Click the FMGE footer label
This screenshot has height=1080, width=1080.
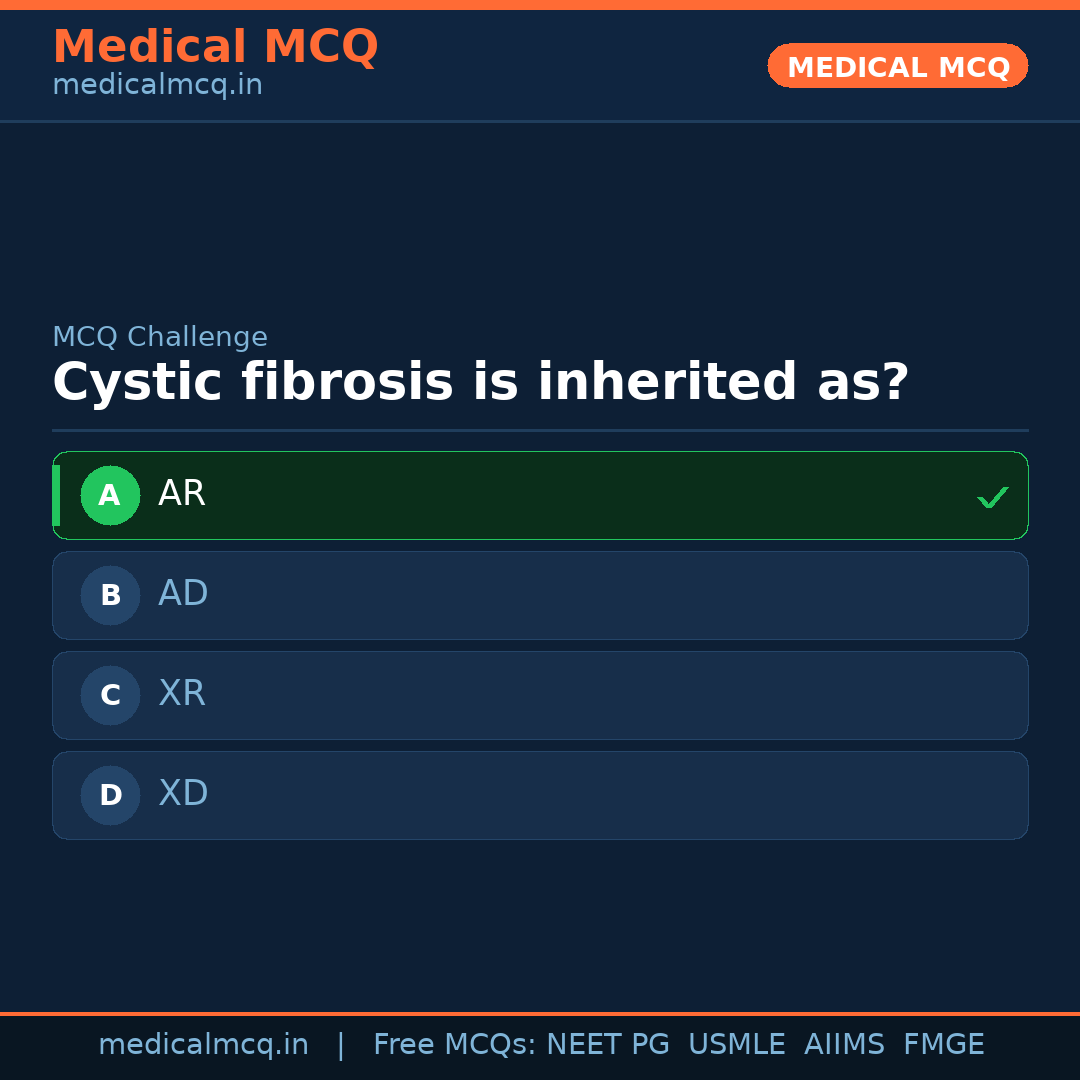tap(943, 1043)
